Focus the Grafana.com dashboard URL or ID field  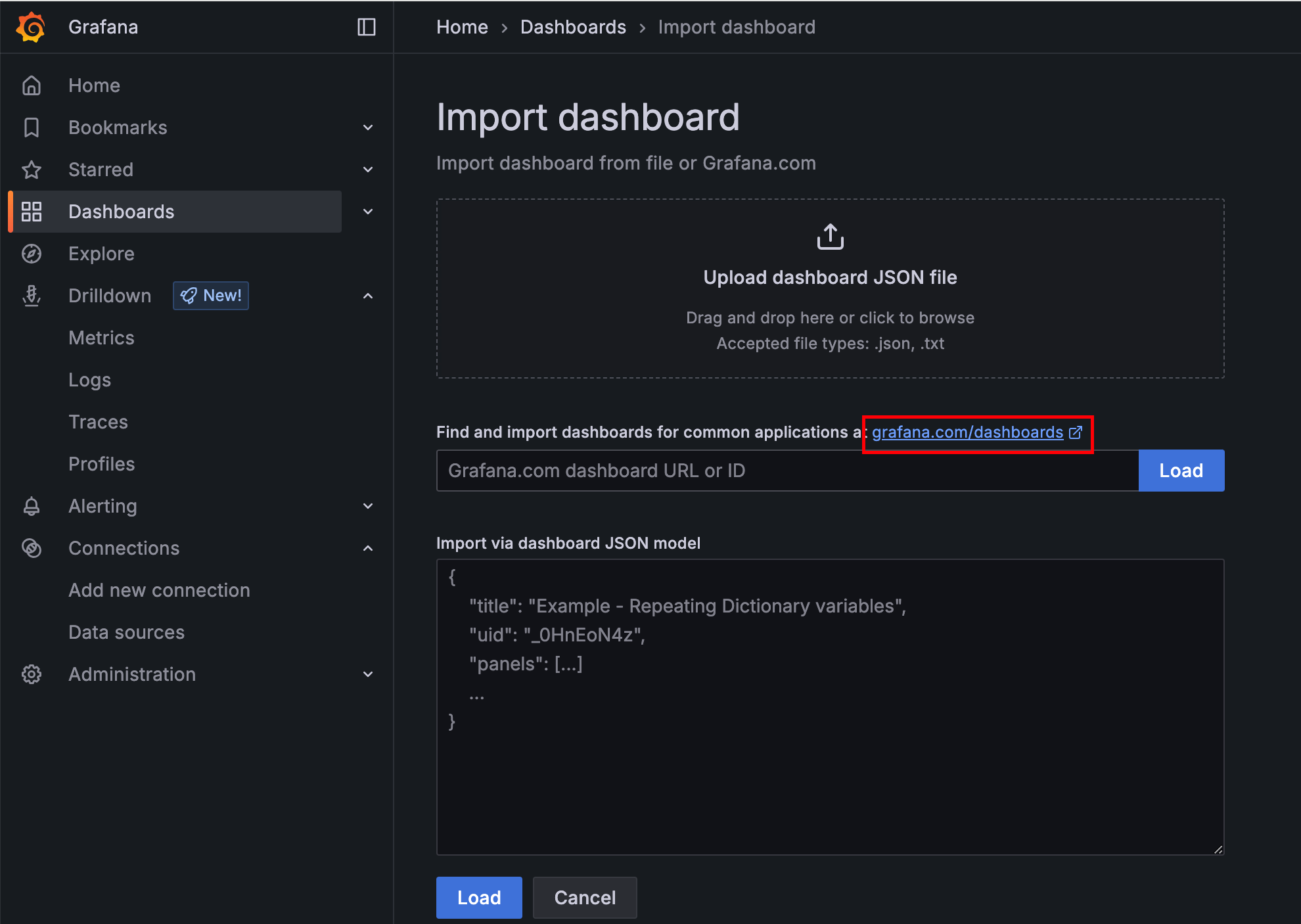(x=787, y=471)
